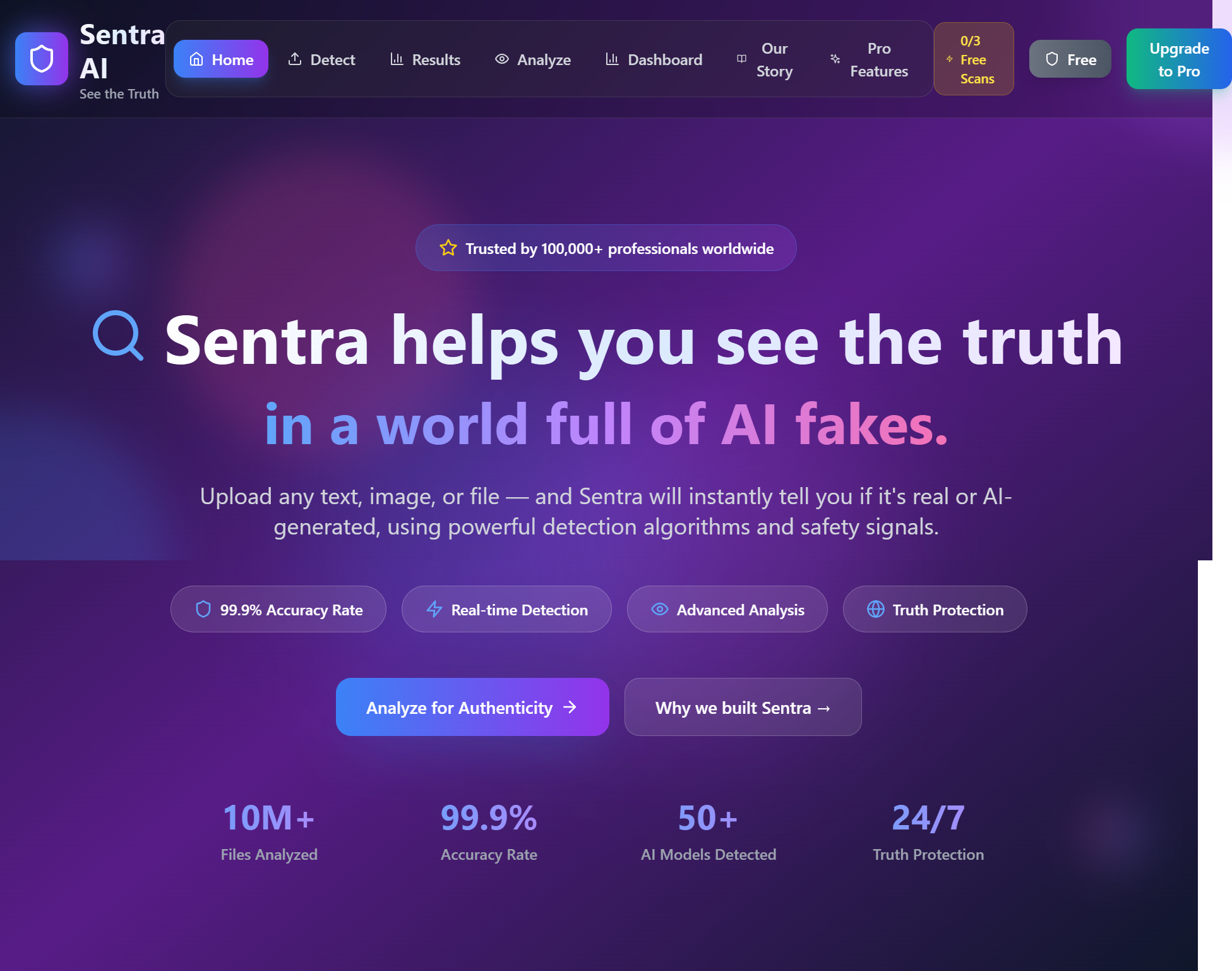Viewport: 1232px width, 971px height.
Task: Click Analyze for Authenticity button
Action: pyautogui.click(x=472, y=707)
